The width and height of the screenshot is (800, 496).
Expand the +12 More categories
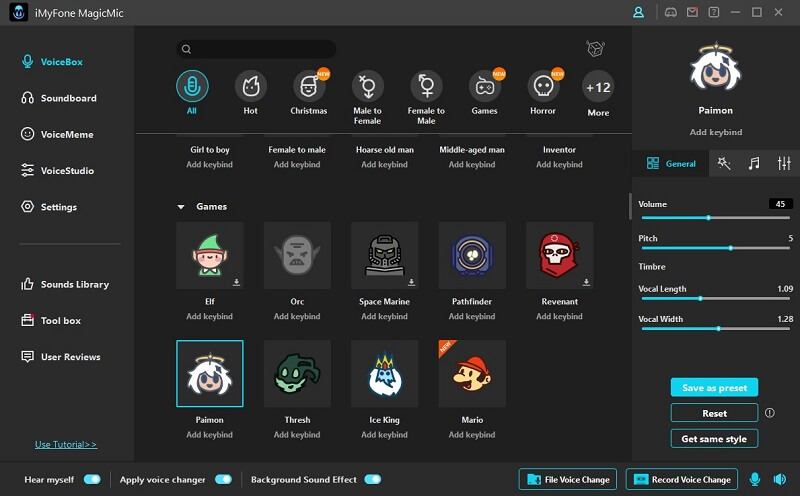[x=598, y=88]
